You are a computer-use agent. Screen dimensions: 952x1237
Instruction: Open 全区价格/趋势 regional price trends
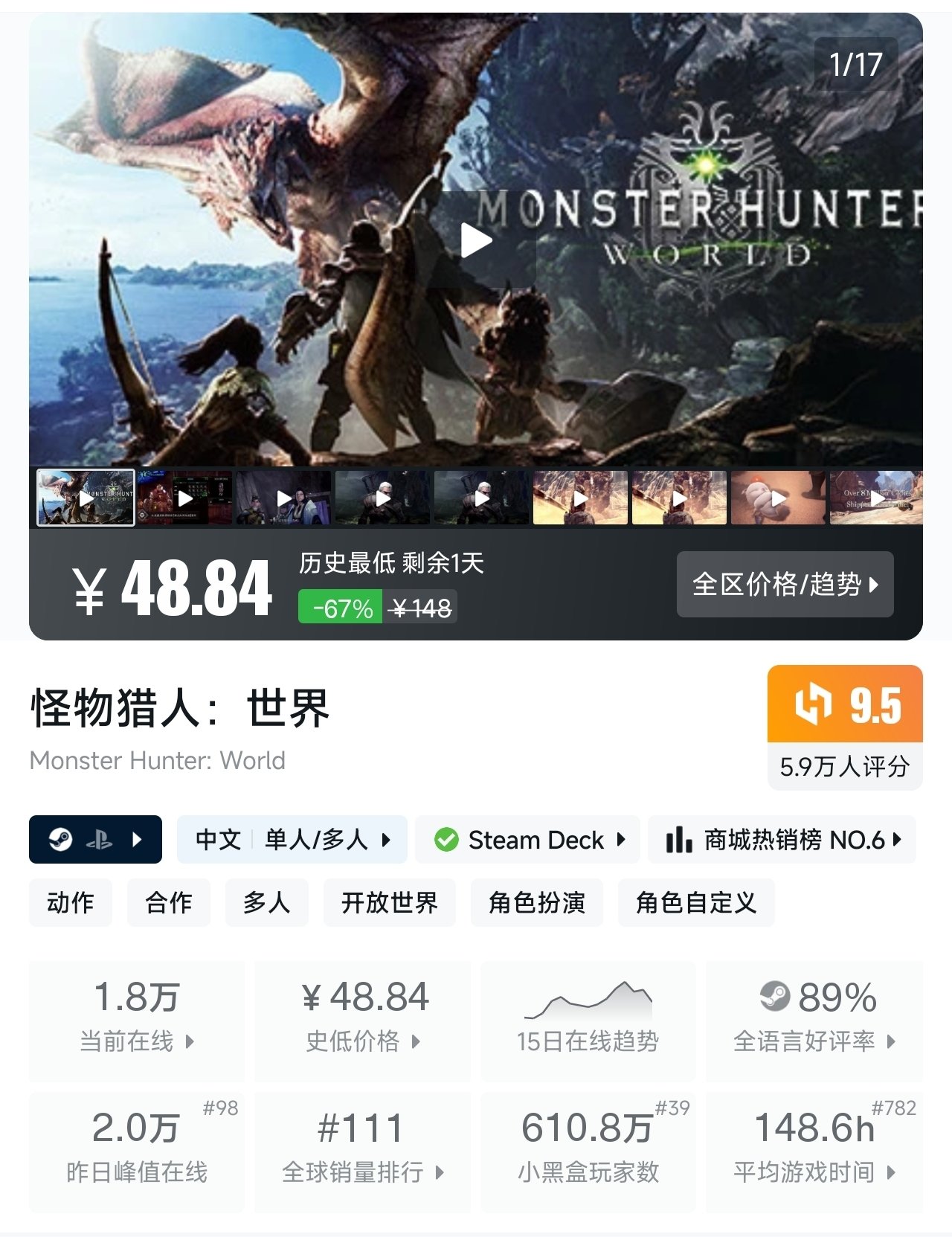pyautogui.click(x=785, y=584)
